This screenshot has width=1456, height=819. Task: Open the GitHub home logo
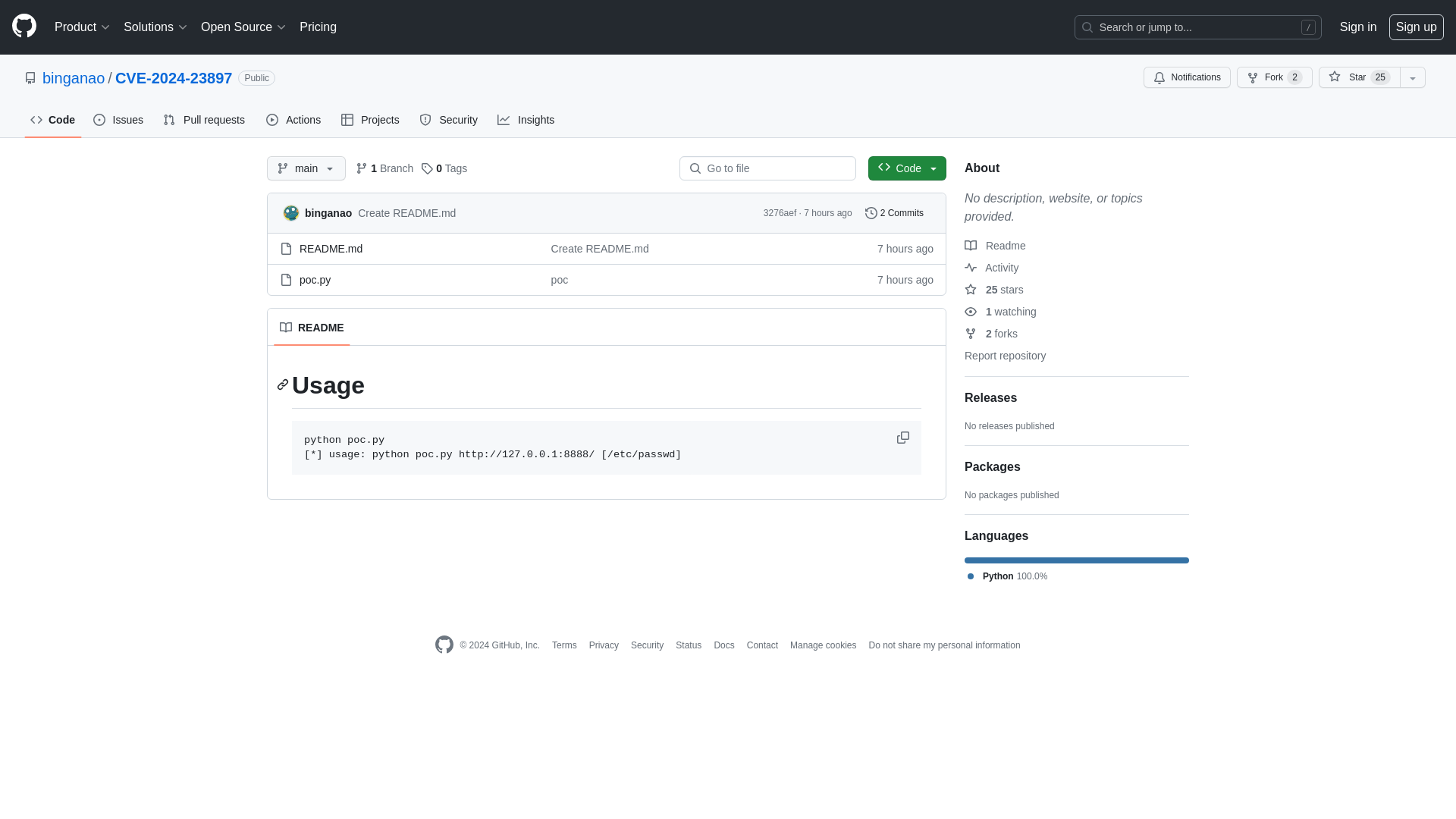(24, 27)
